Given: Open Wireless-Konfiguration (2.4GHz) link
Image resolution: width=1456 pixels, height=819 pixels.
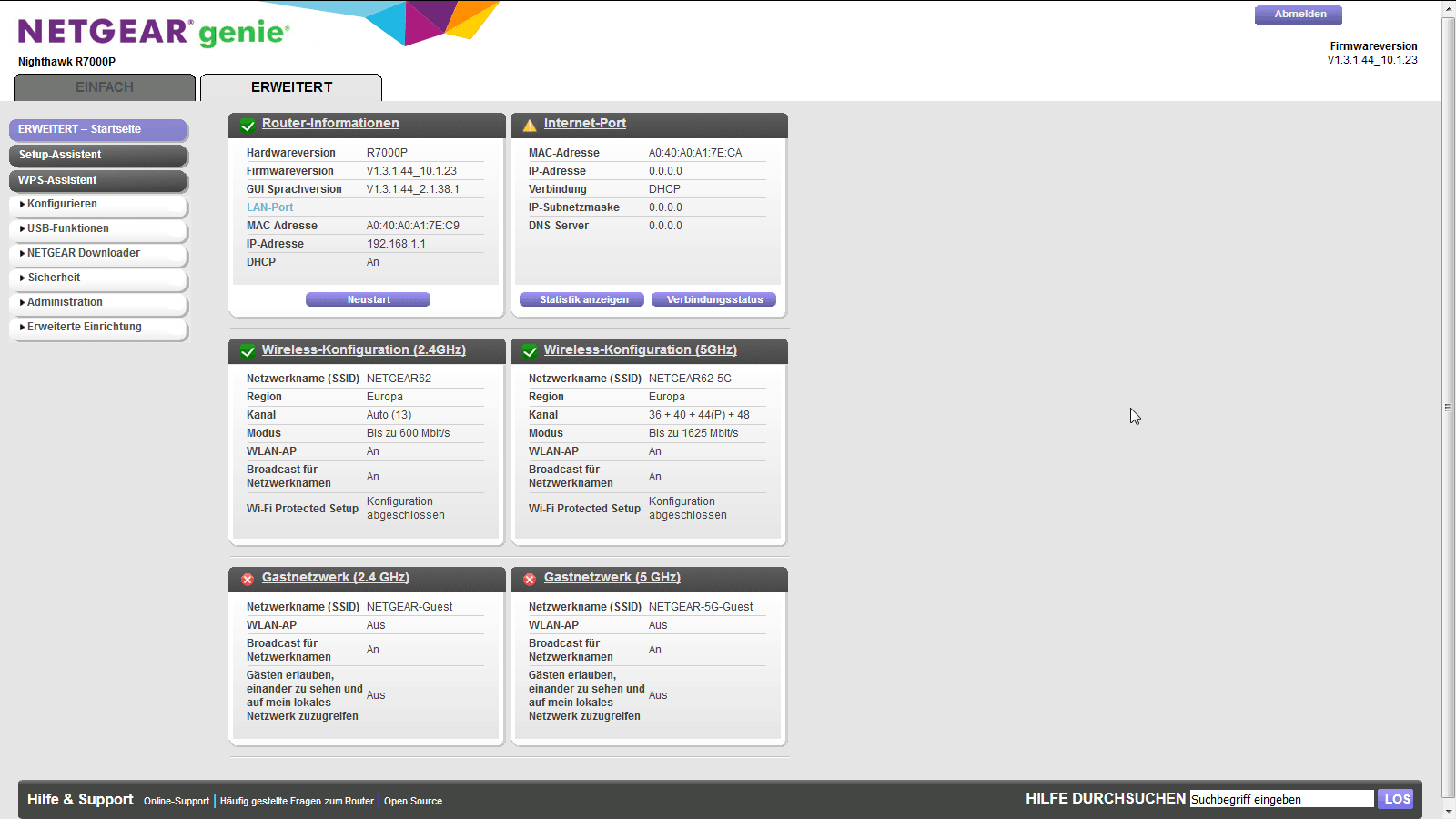Looking at the screenshot, I should coord(364,349).
